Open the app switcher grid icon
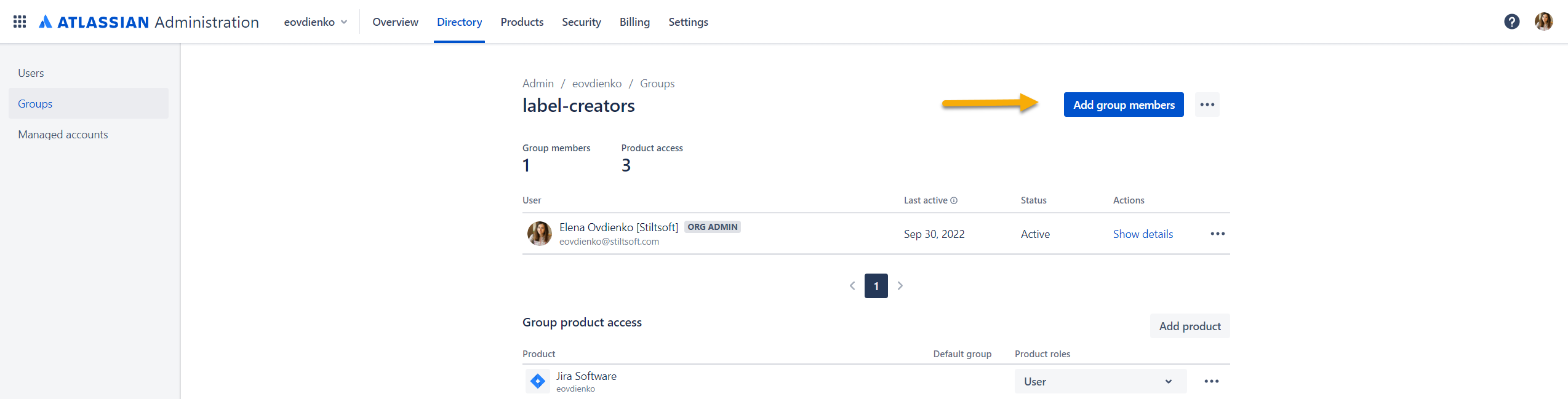 pos(20,22)
